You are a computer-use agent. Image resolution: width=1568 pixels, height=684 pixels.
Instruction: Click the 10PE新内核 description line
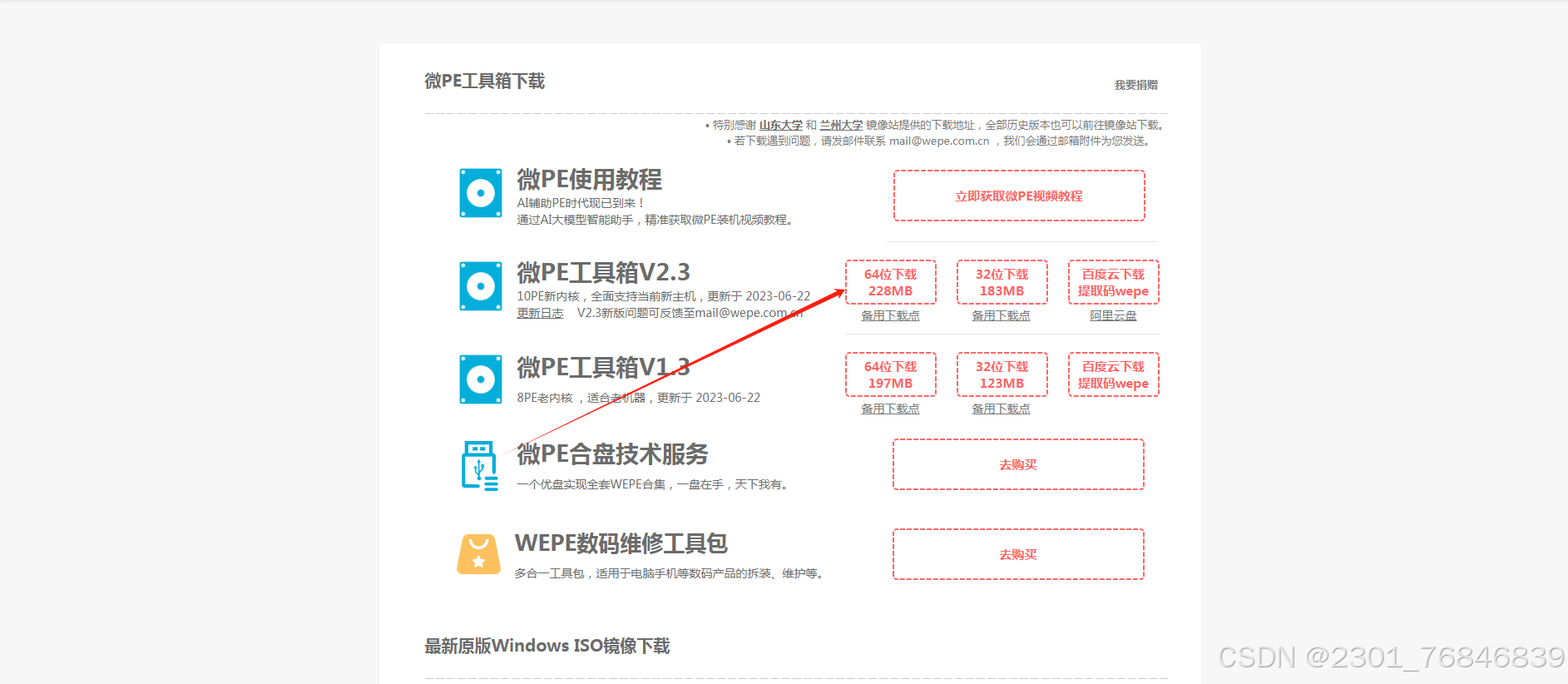664,296
